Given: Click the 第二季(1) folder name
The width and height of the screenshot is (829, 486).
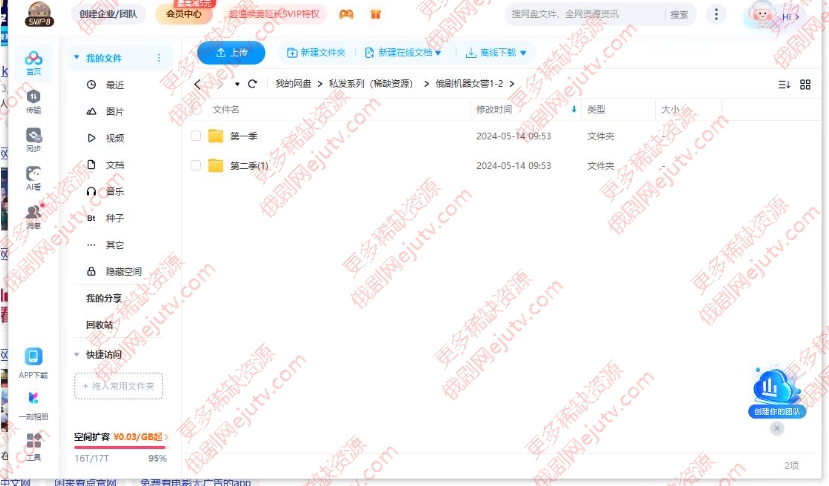Looking at the screenshot, I should click(x=249, y=166).
